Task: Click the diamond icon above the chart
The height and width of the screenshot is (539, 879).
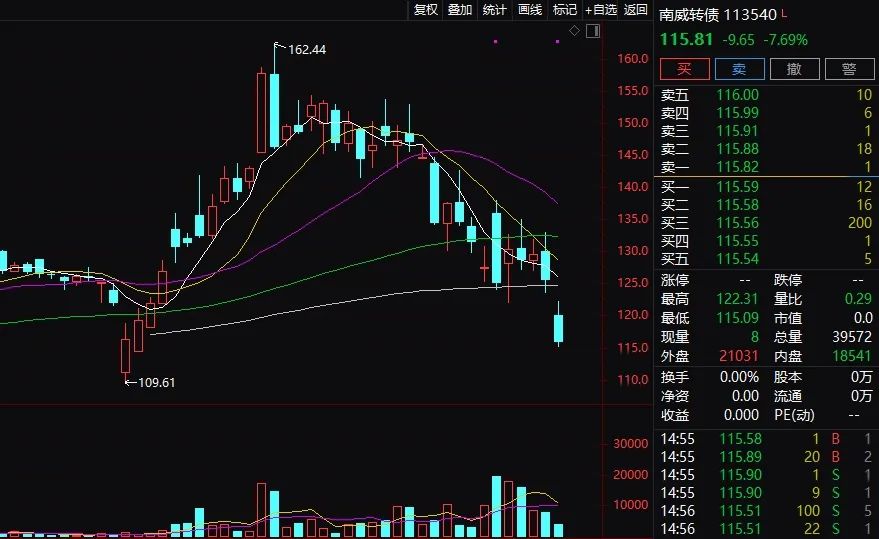Action: pyautogui.click(x=575, y=32)
